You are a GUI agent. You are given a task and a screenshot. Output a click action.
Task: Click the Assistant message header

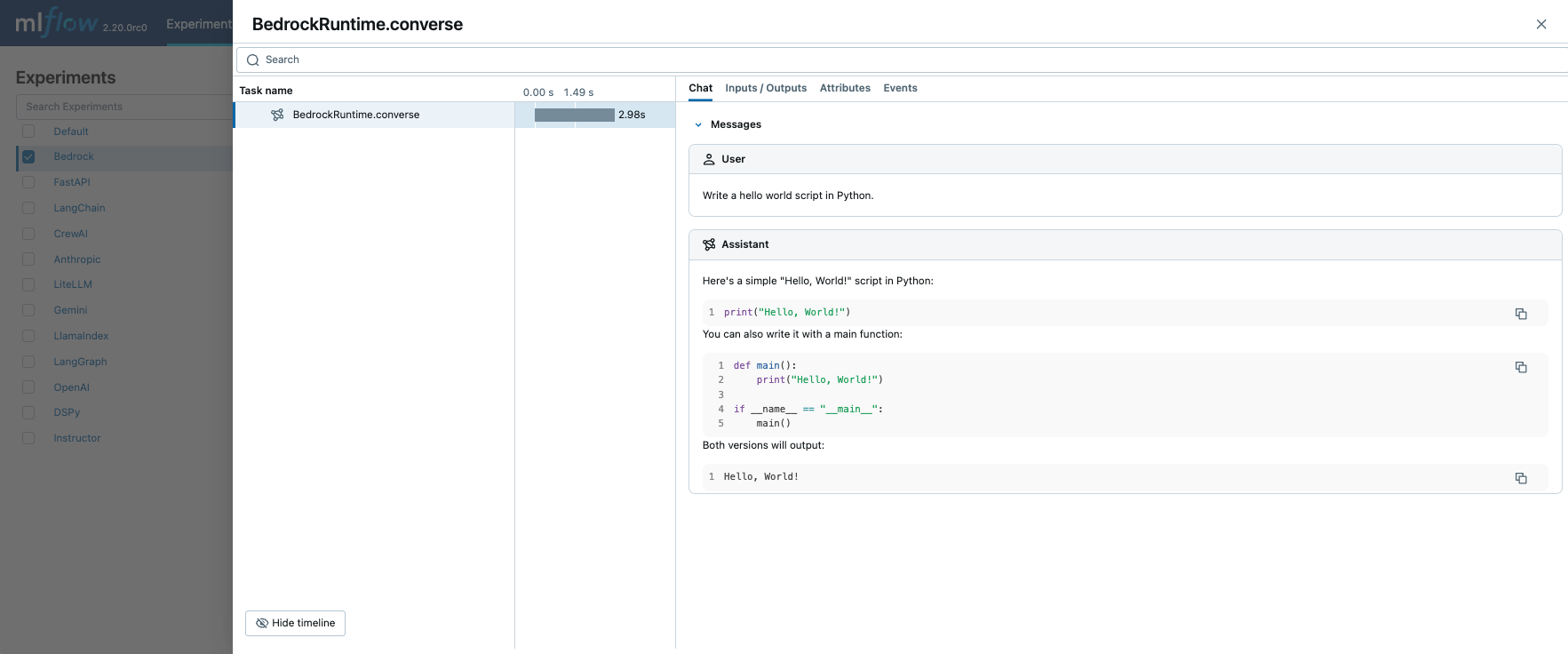point(1125,244)
